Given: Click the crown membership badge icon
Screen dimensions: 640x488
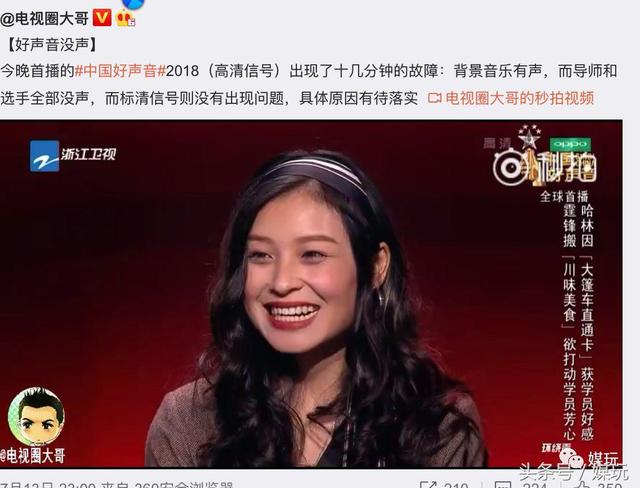Looking at the screenshot, I should [x=125, y=18].
